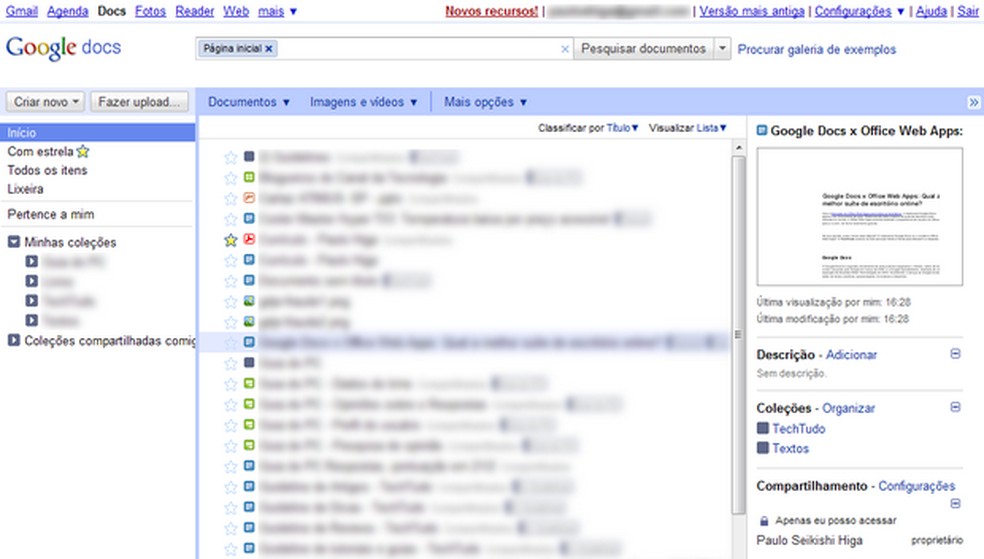Open the Imagens e vídeos filter menu
Screen dimensions: 984x559
(363, 102)
